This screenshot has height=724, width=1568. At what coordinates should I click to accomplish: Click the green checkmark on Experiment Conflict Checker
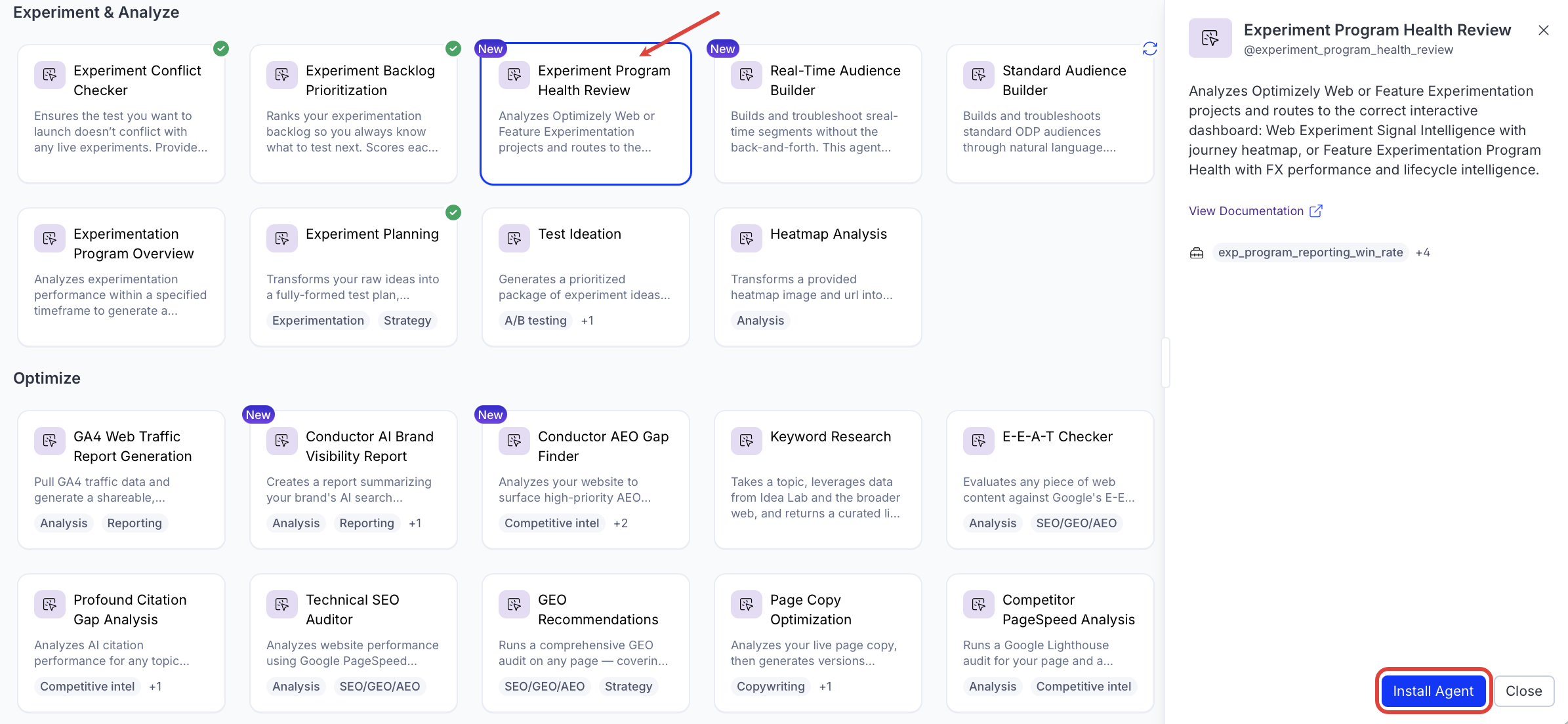point(221,49)
